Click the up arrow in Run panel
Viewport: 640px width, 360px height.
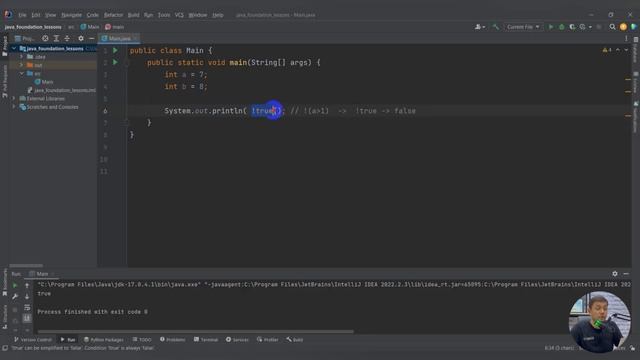tap(27, 286)
